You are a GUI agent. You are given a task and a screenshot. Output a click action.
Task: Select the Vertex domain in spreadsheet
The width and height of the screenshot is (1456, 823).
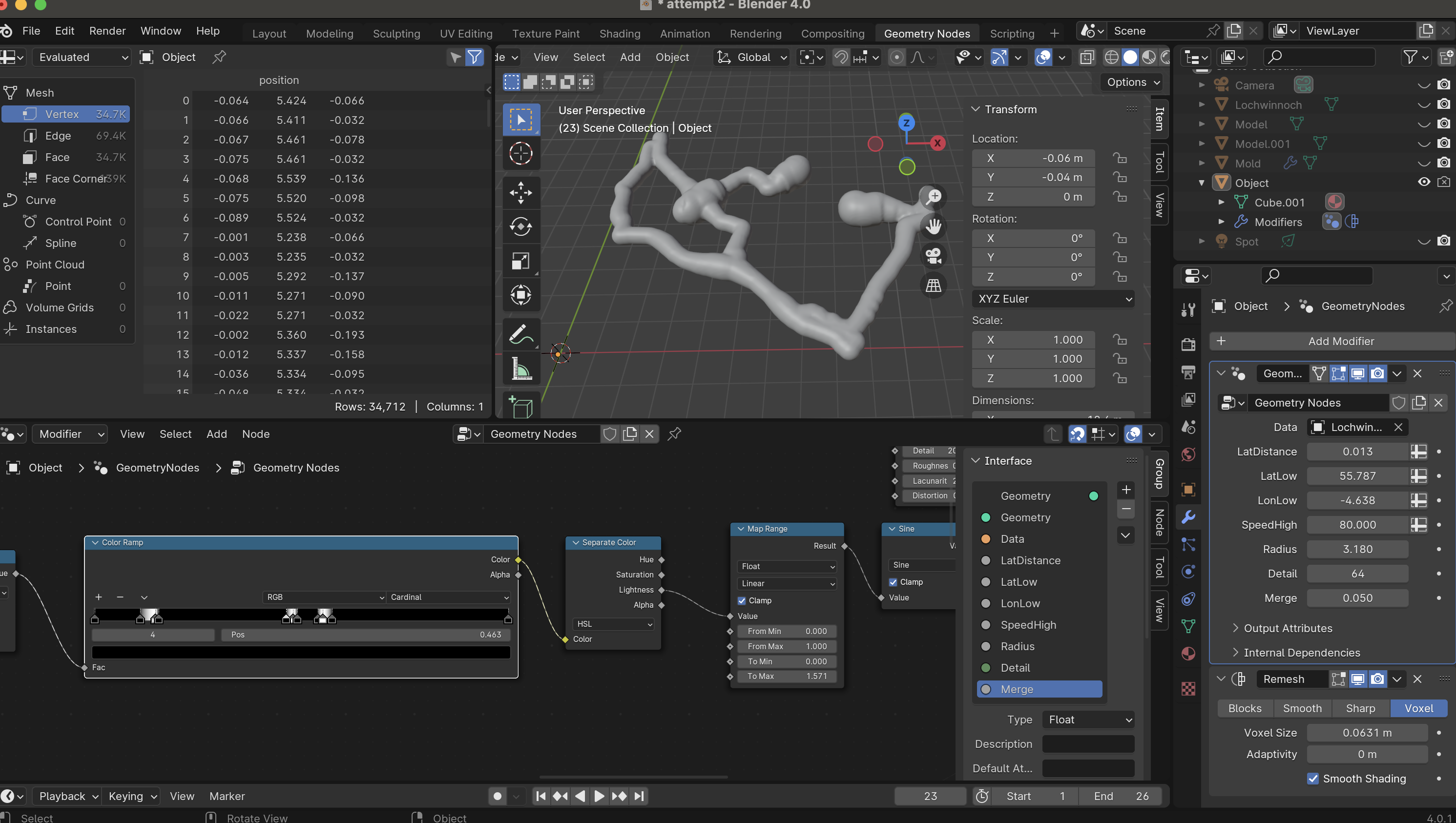(66, 114)
